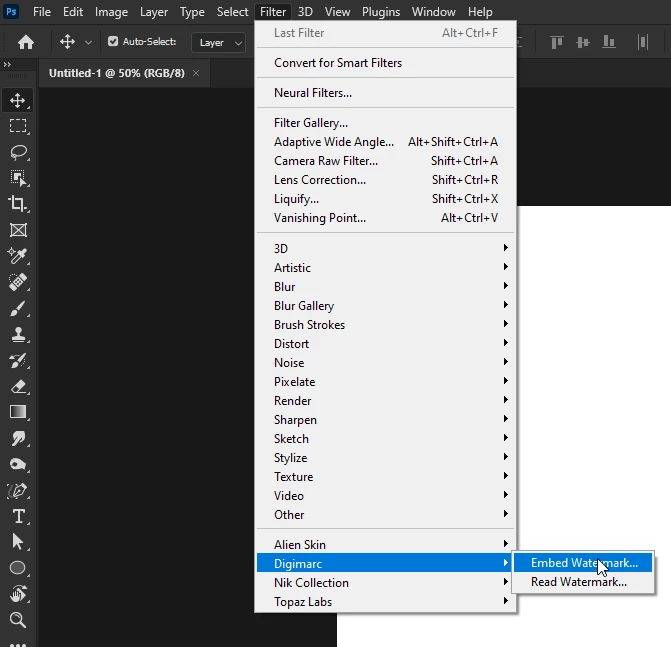Select the Spot Healing Brush tool
The image size is (671, 647).
[x=18, y=282]
